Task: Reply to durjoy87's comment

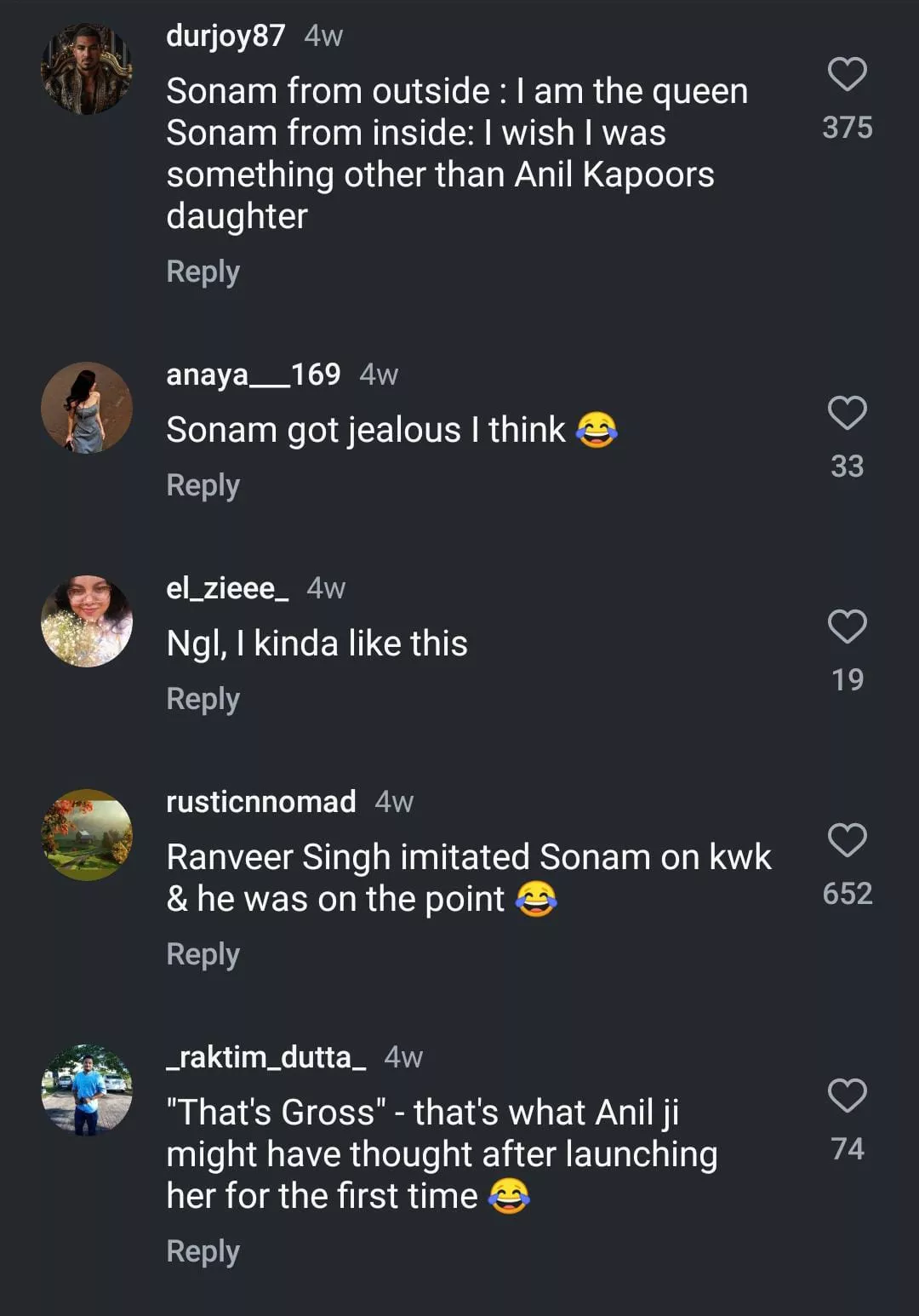Action: coord(203,272)
